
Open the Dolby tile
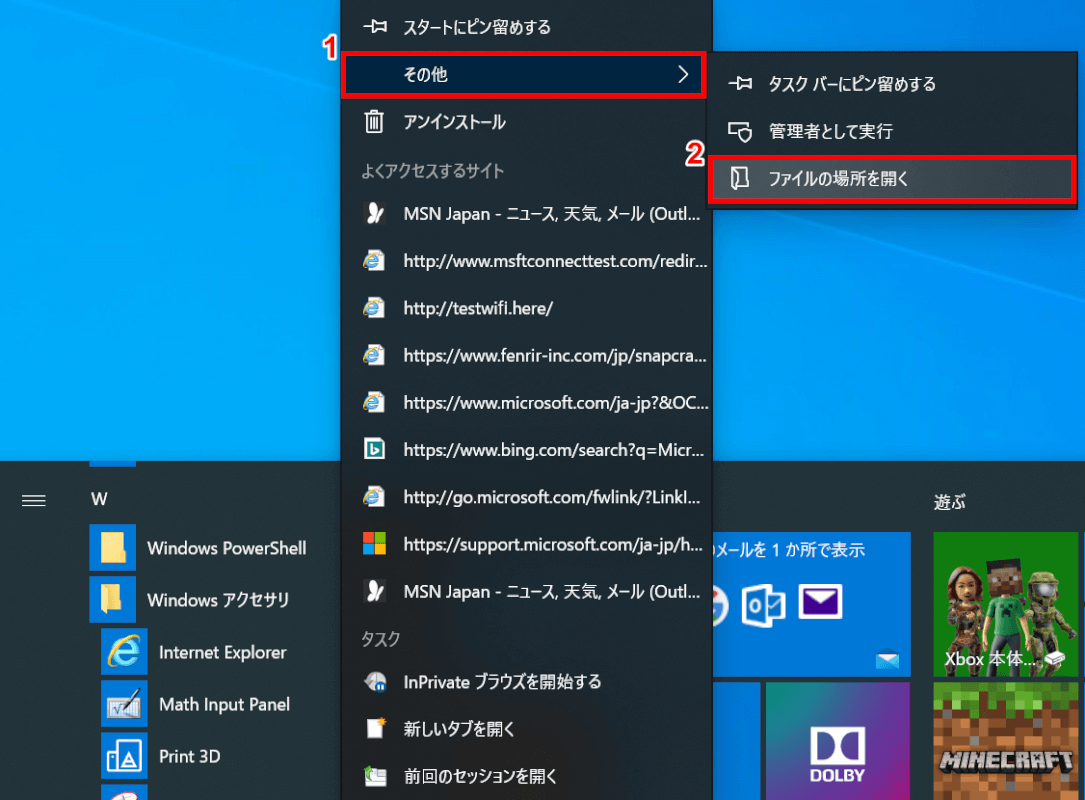pos(837,740)
